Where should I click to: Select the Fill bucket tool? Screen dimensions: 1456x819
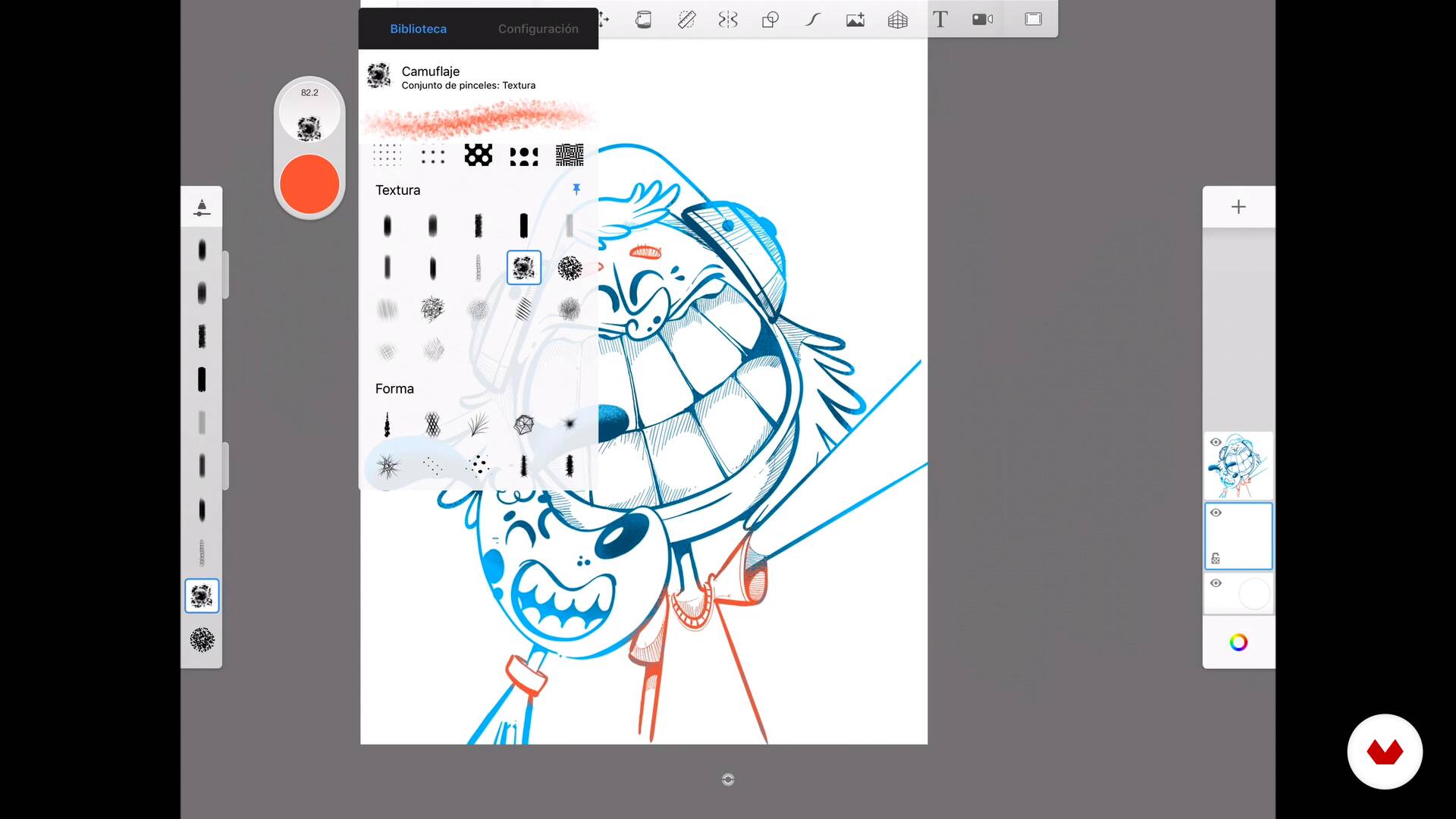(x=643, y=20)
